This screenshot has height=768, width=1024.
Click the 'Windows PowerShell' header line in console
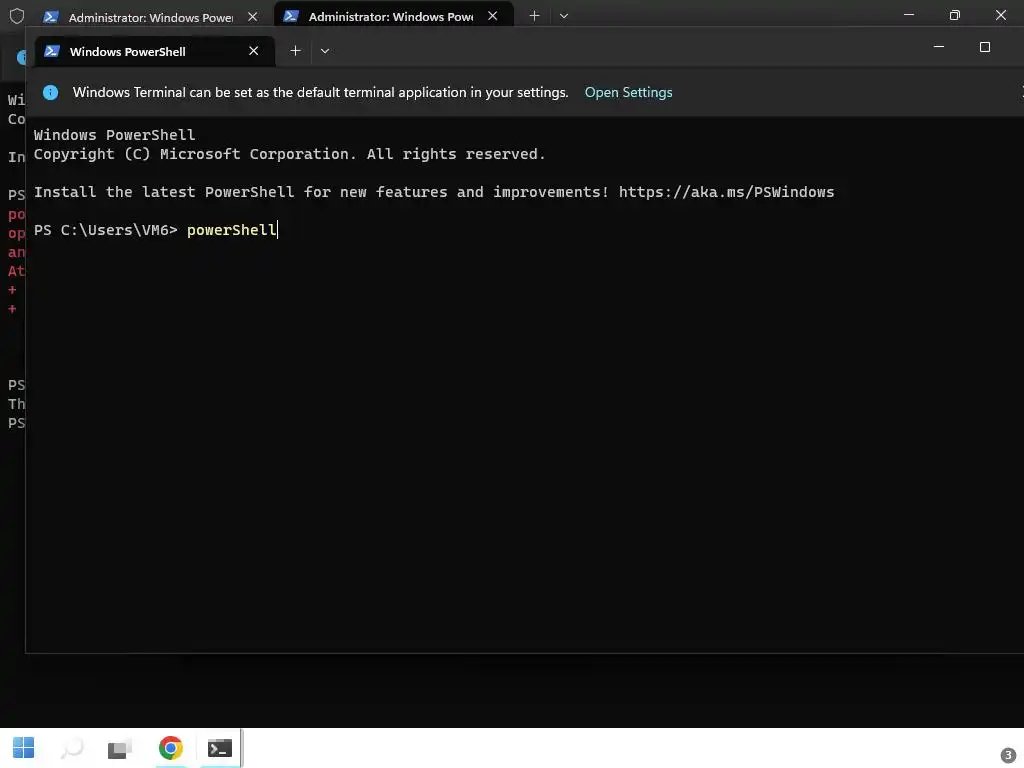(114, 135)
